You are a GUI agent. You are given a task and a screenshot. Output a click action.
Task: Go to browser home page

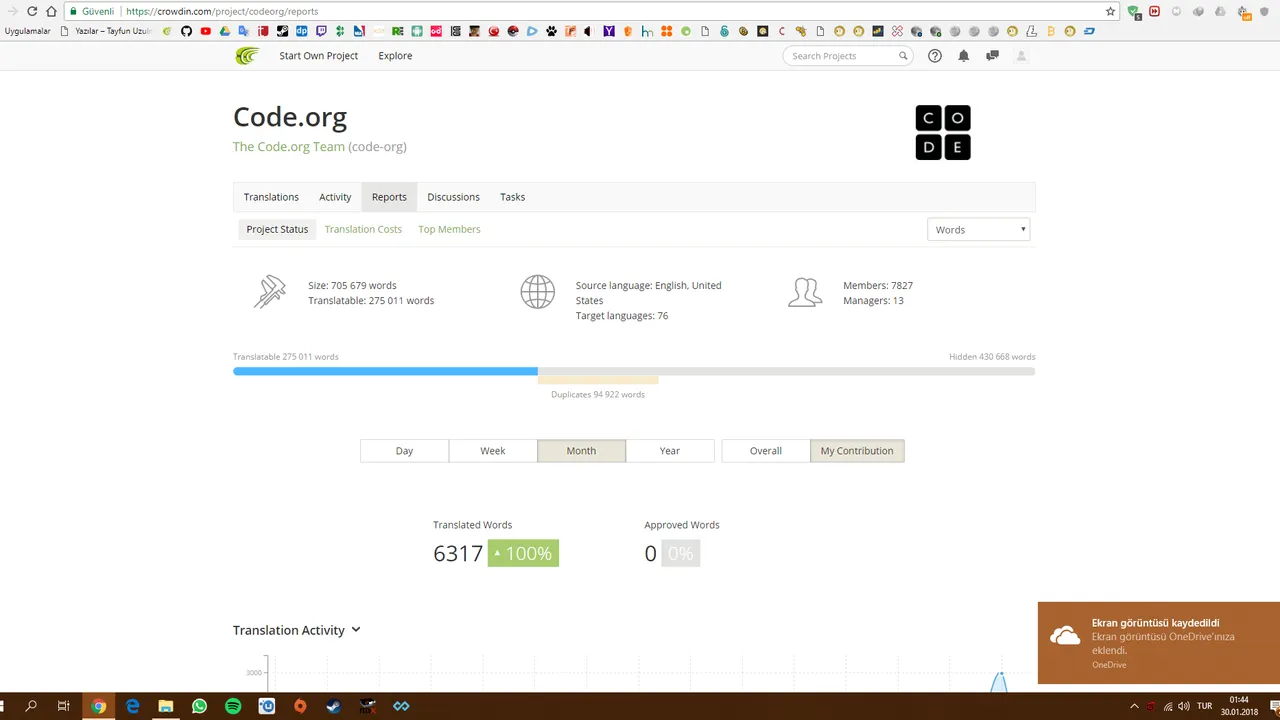[x=51, y=11]
